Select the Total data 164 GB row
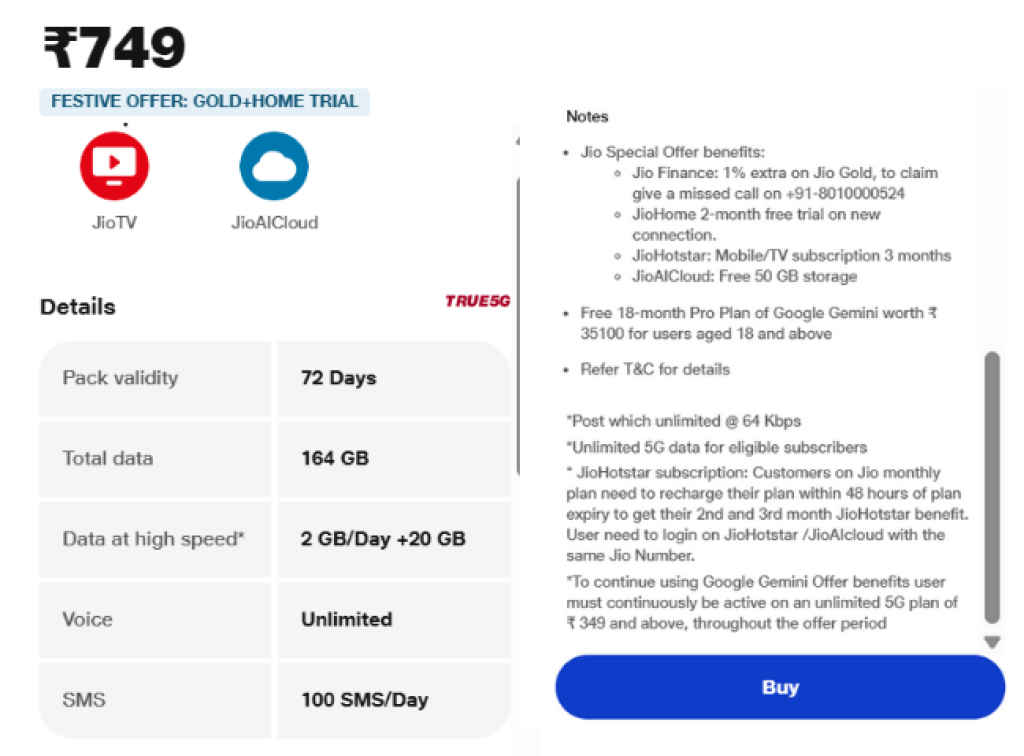Image resolution: width=1024 pixels, height=756 pixels. tap(275, 459)
